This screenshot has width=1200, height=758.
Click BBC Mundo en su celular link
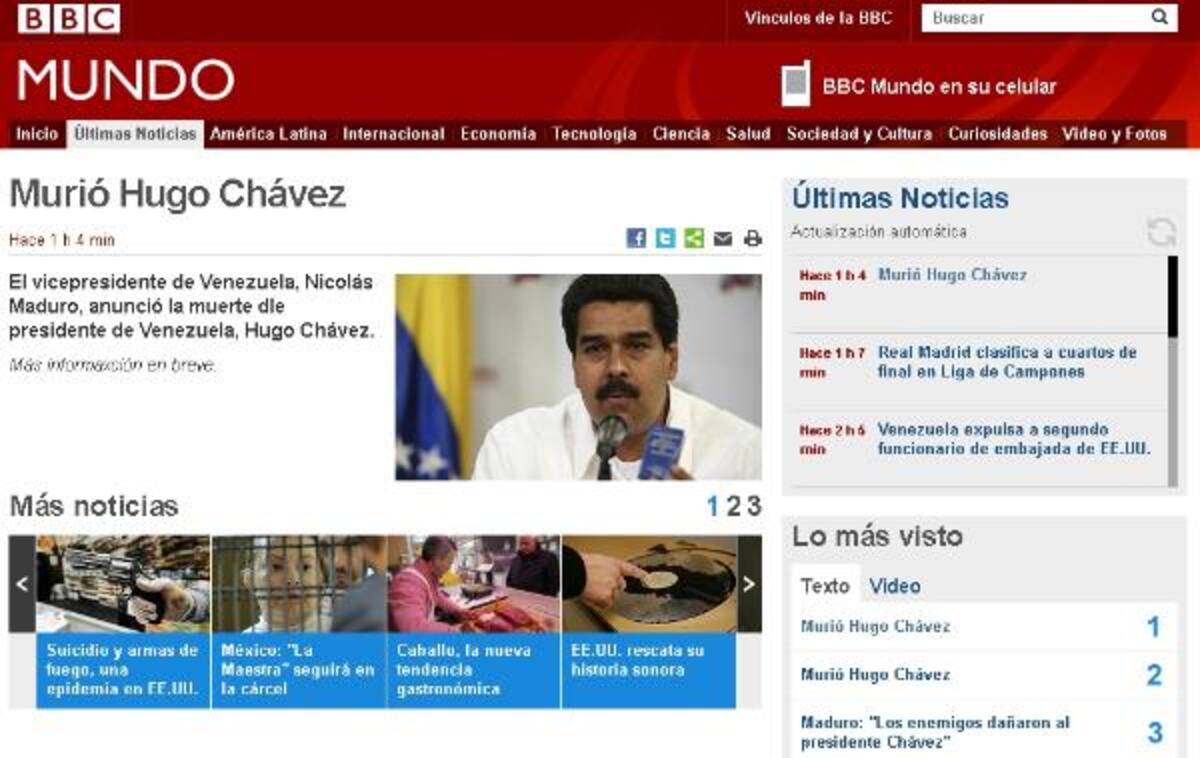tap(939, 87)
